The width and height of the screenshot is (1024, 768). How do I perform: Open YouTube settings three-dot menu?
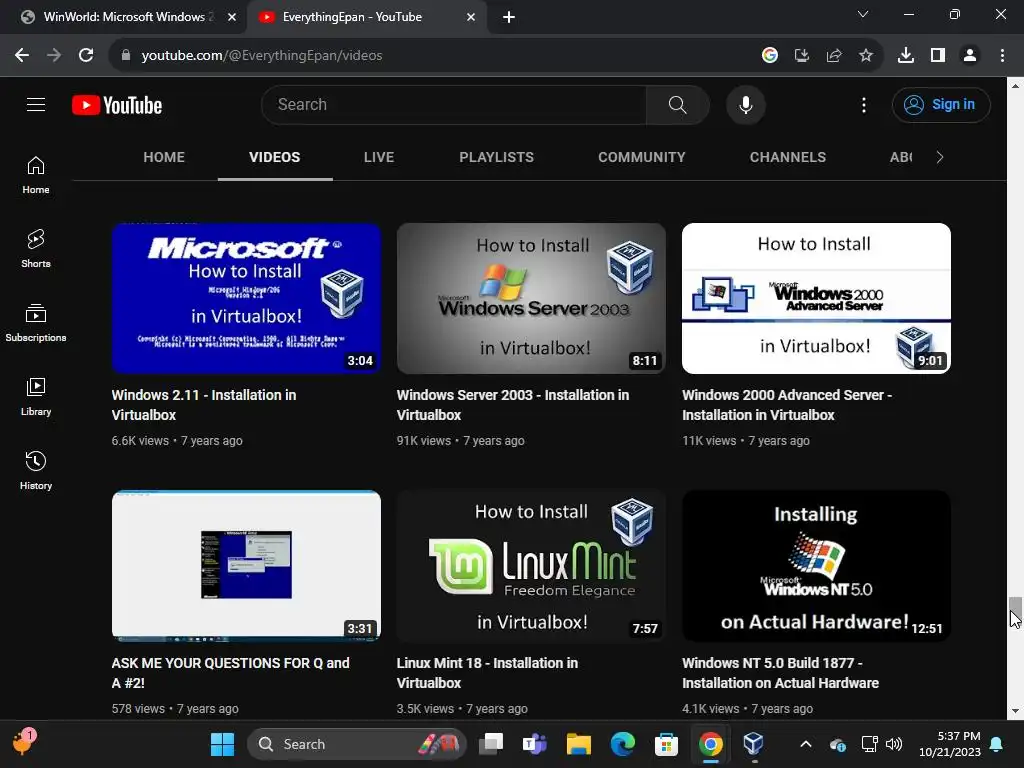coord(863,104)
